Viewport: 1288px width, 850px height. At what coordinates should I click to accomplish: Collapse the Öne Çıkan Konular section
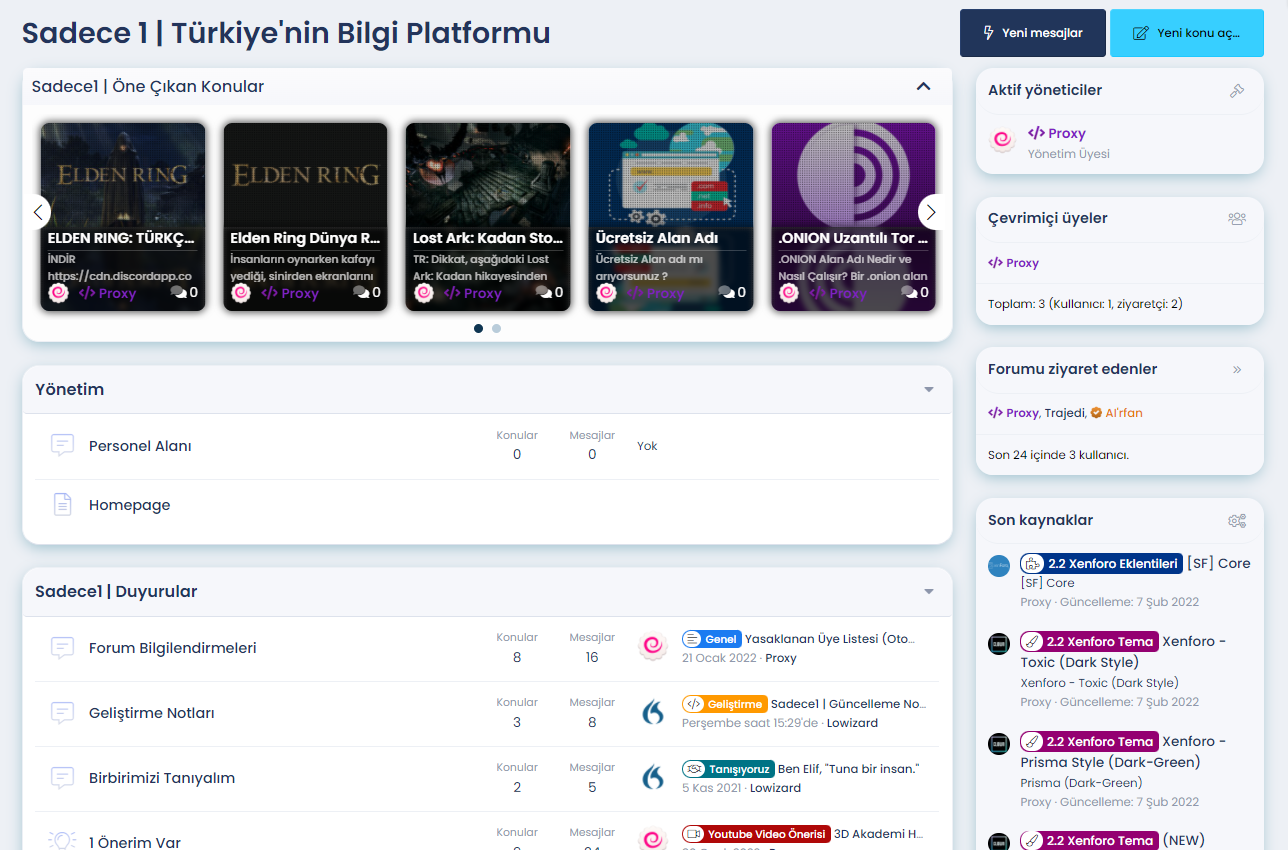[x=923, y=86]
